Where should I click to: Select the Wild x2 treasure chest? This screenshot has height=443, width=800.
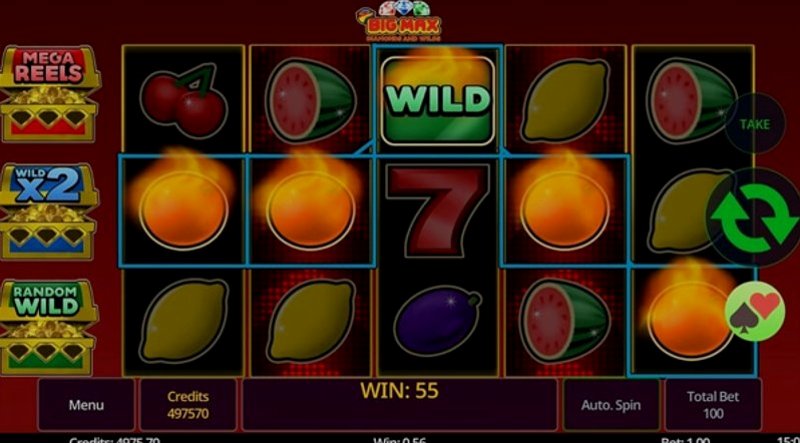pos(48,212)
